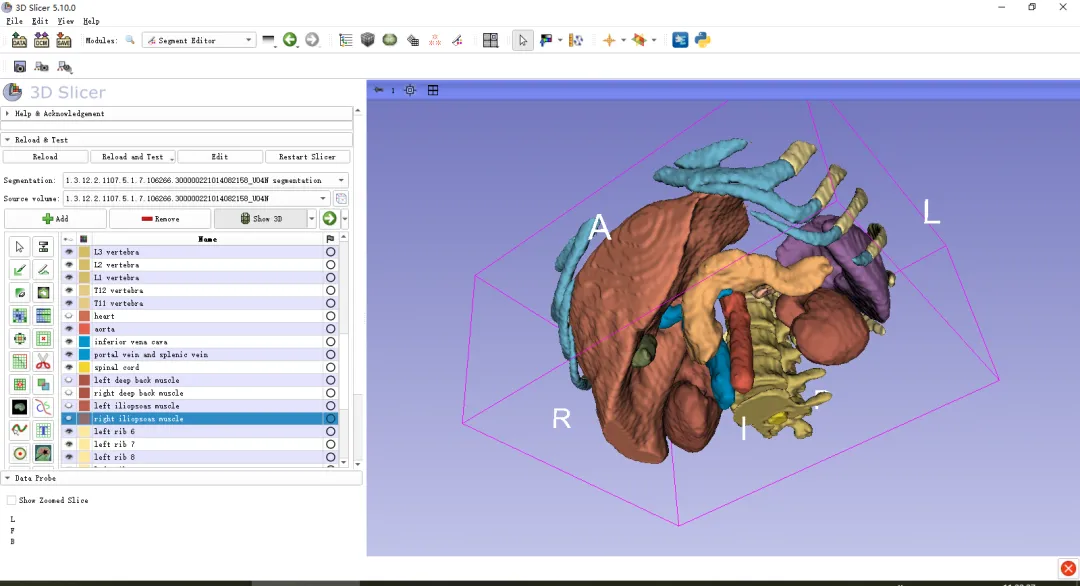Viewport: 1080px width, 586px height.
Task: Select the Scissors segment editor effect
Action: click(43, 361)
